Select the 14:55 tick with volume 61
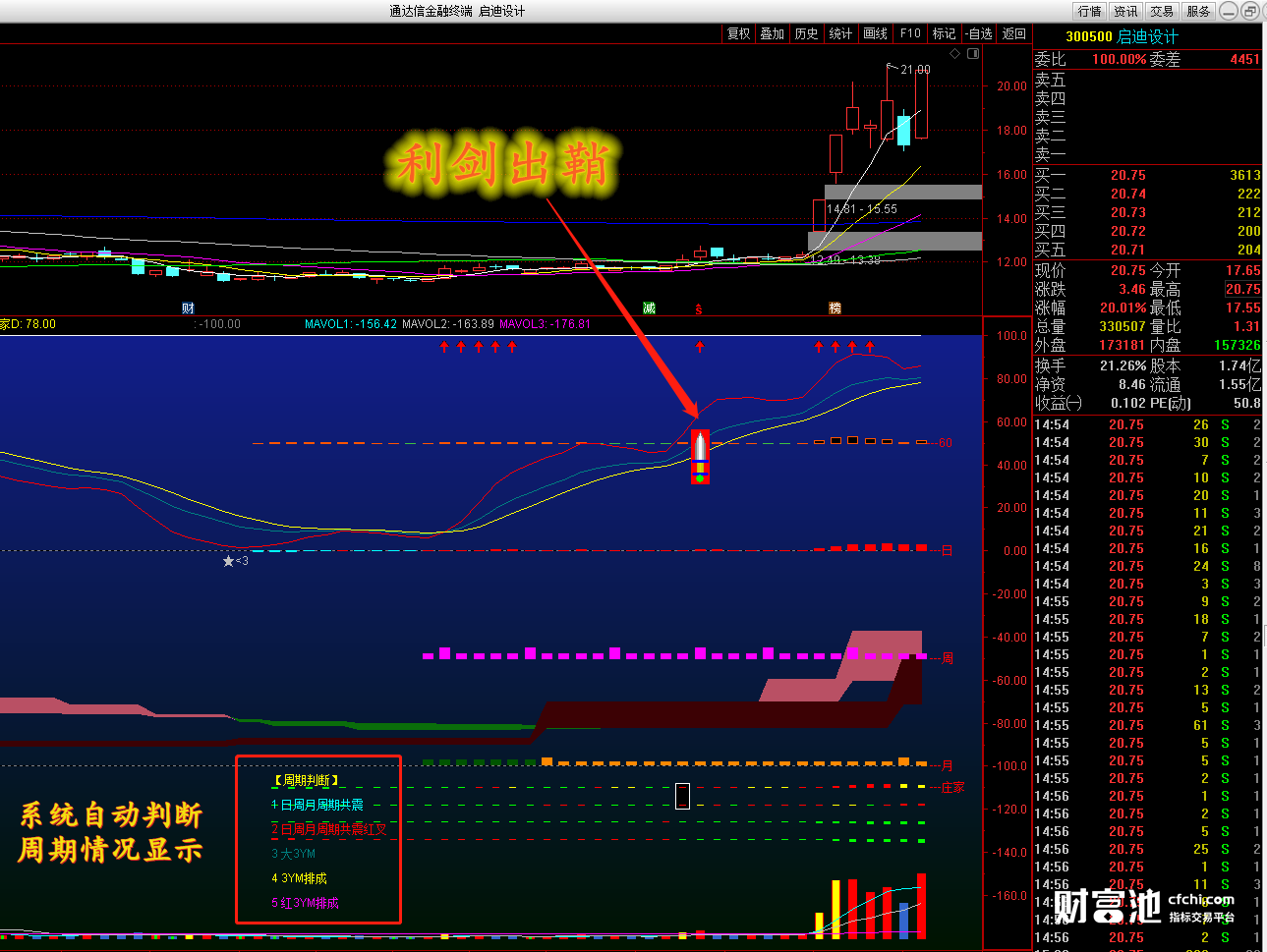The image size is (1267, 952). point(1147,725)
